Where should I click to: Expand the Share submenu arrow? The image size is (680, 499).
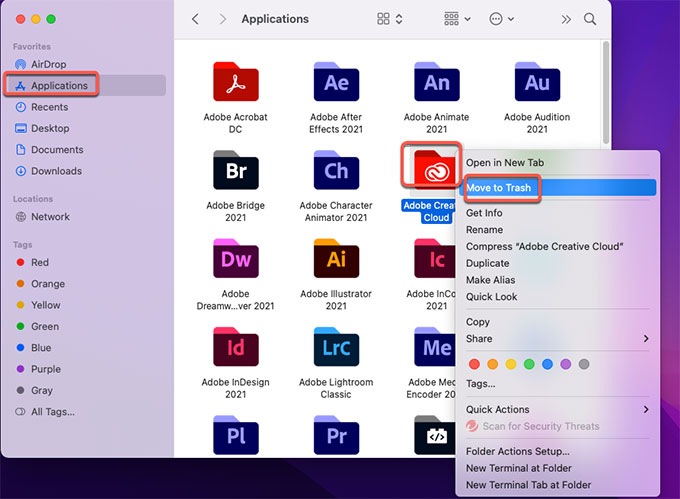[x=646, y=339]
